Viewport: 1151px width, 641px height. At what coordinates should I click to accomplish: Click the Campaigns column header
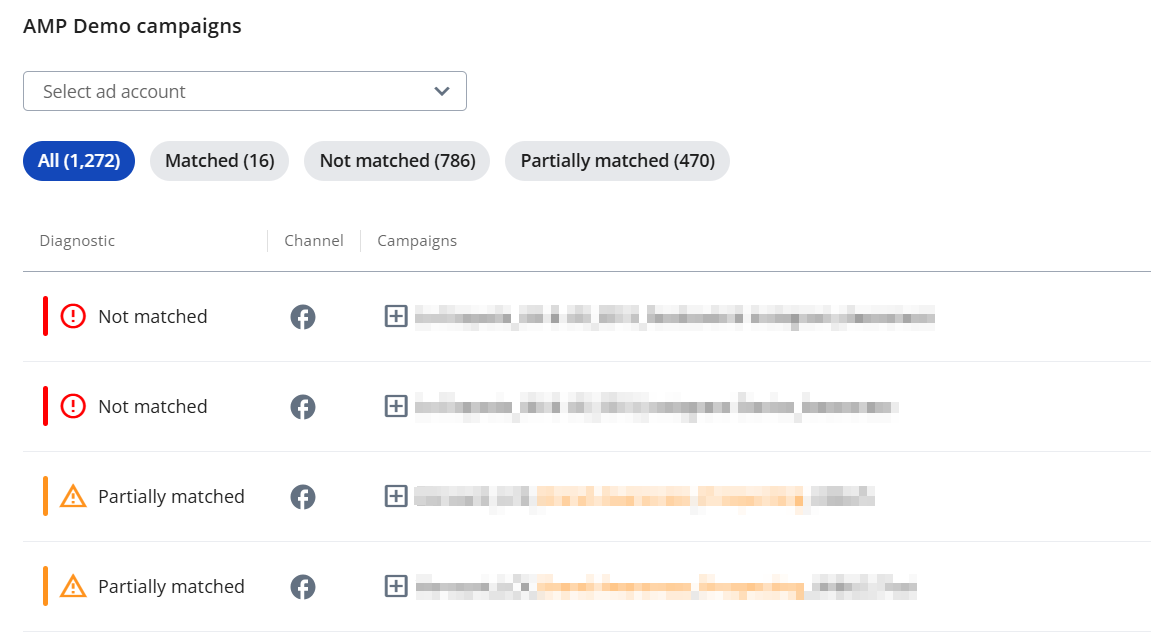point(417,241)
